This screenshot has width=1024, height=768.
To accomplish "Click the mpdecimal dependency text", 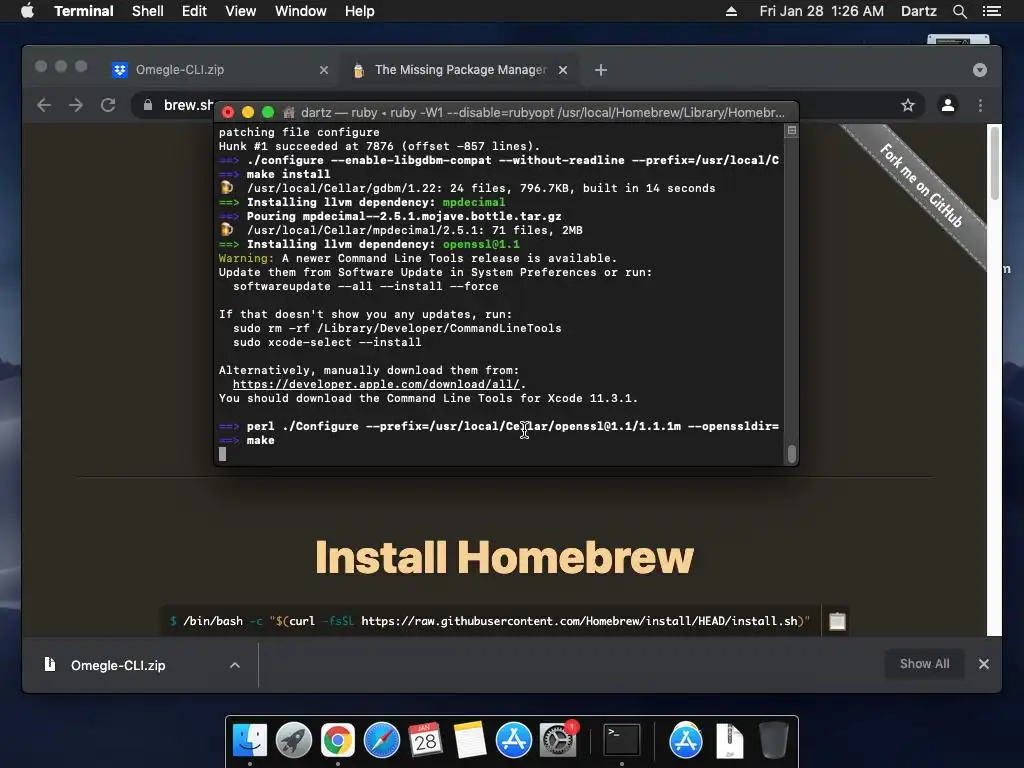I will coord(473,202).
